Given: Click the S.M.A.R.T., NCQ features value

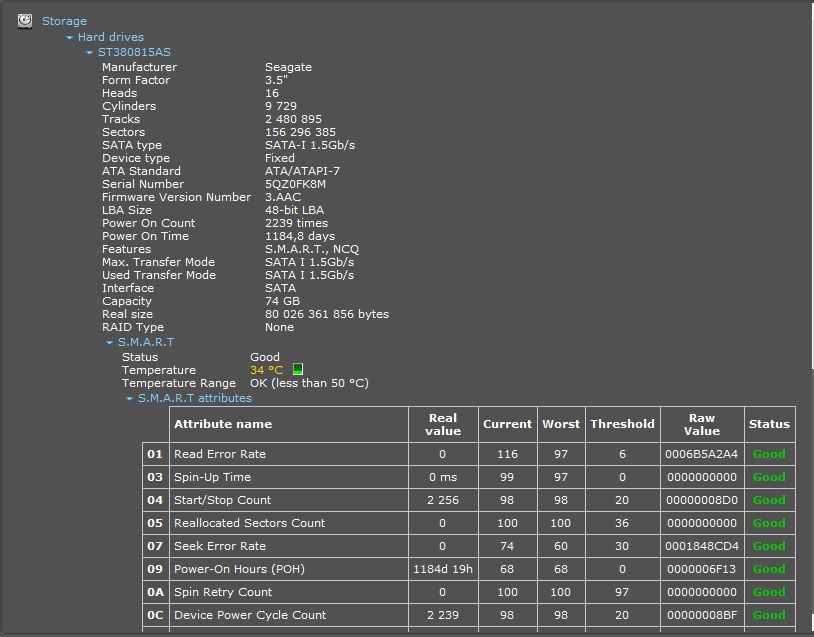Looking at the screenshot, I should point(312,249).
